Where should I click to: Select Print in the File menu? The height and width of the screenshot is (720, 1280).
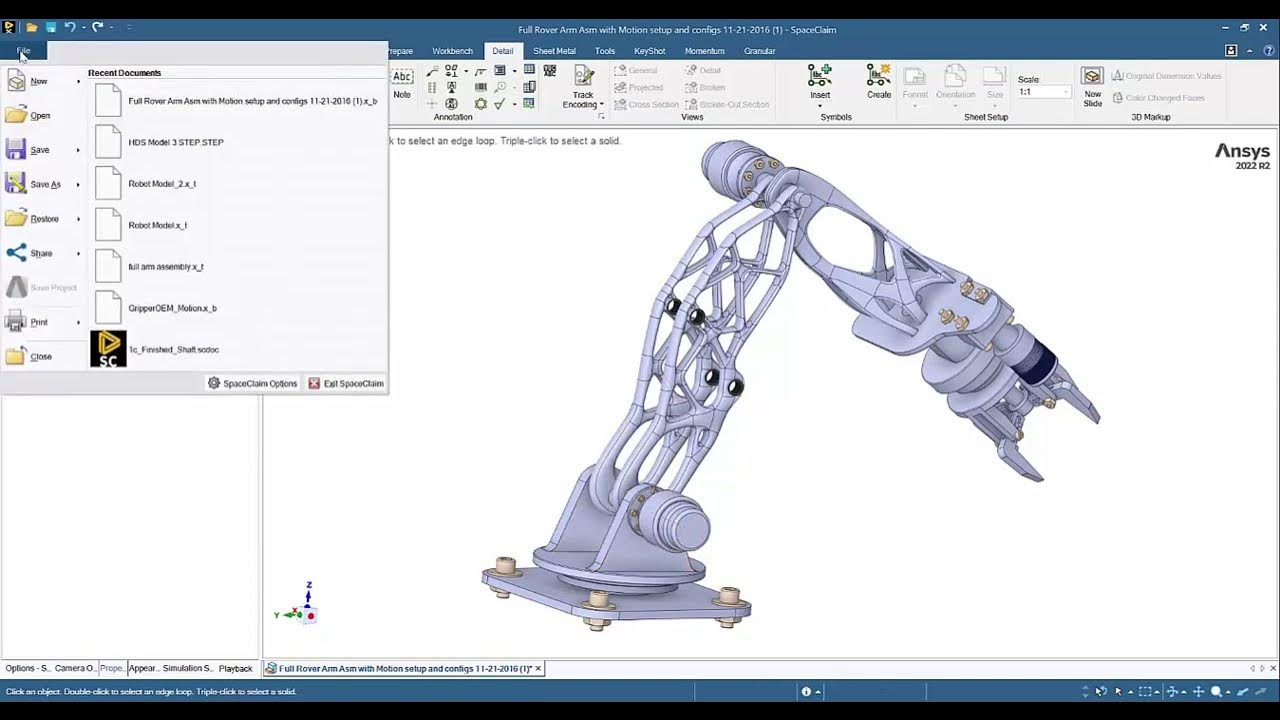(39, 322)
